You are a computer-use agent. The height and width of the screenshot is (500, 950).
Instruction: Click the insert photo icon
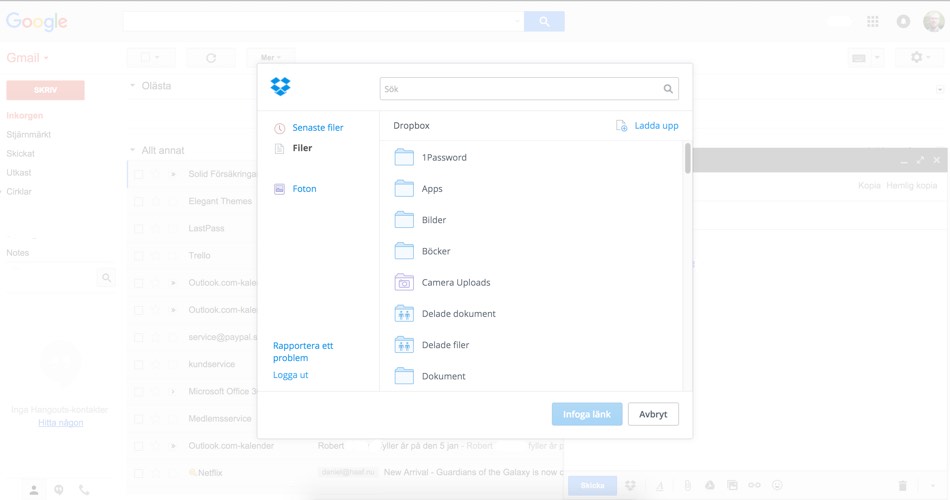pos(732,485)
